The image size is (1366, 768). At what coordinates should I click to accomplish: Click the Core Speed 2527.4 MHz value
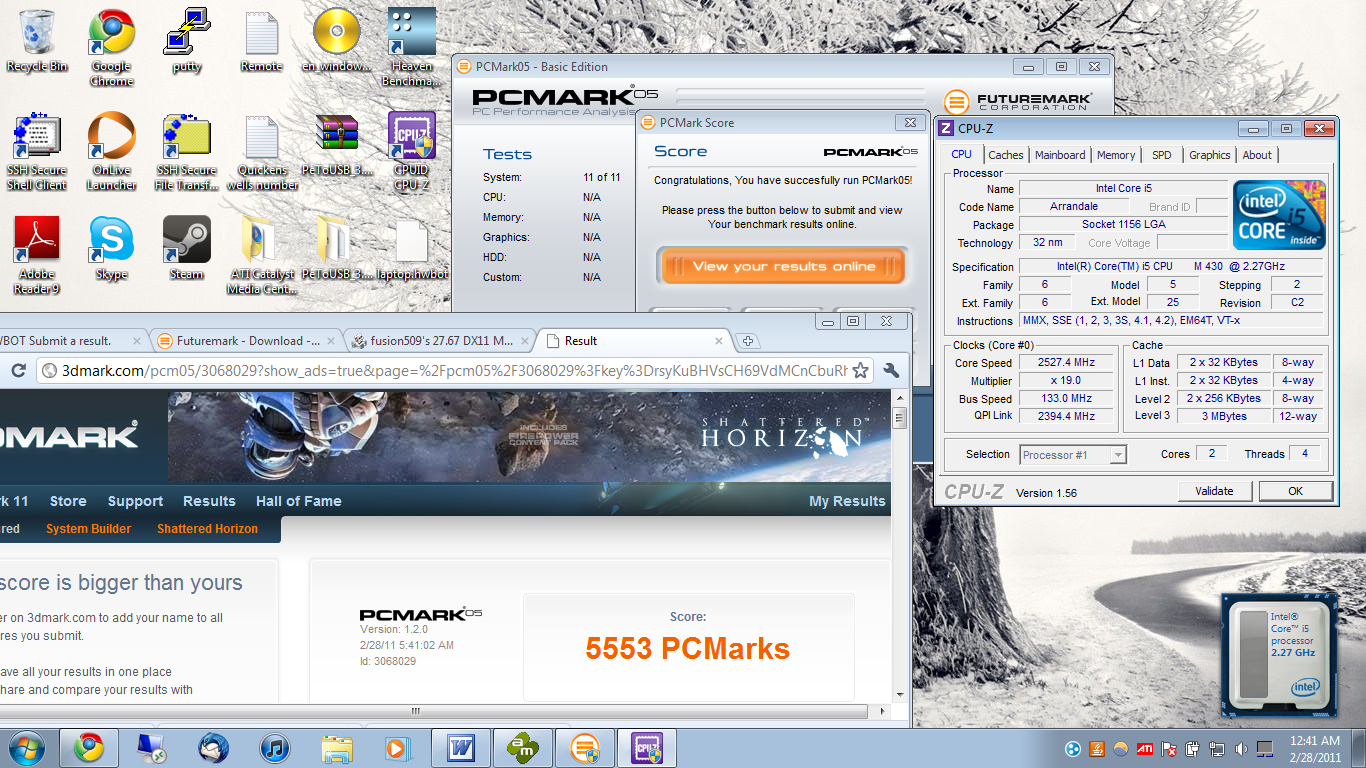click(1067, 362)
